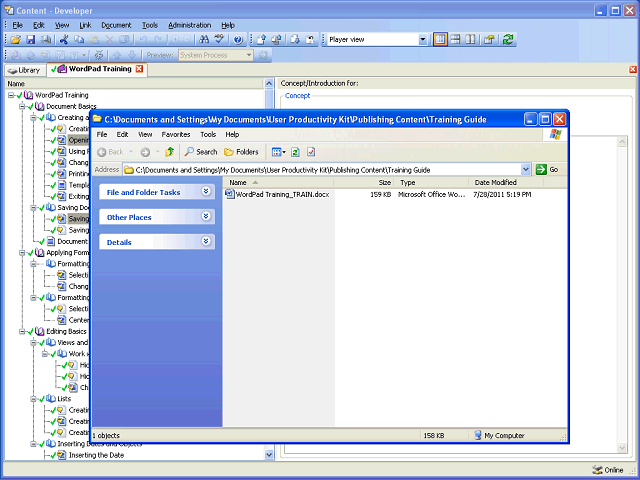Collapse the Document Basics tree node
Viewport: 640px width, 480px height.
pos(22,107)
